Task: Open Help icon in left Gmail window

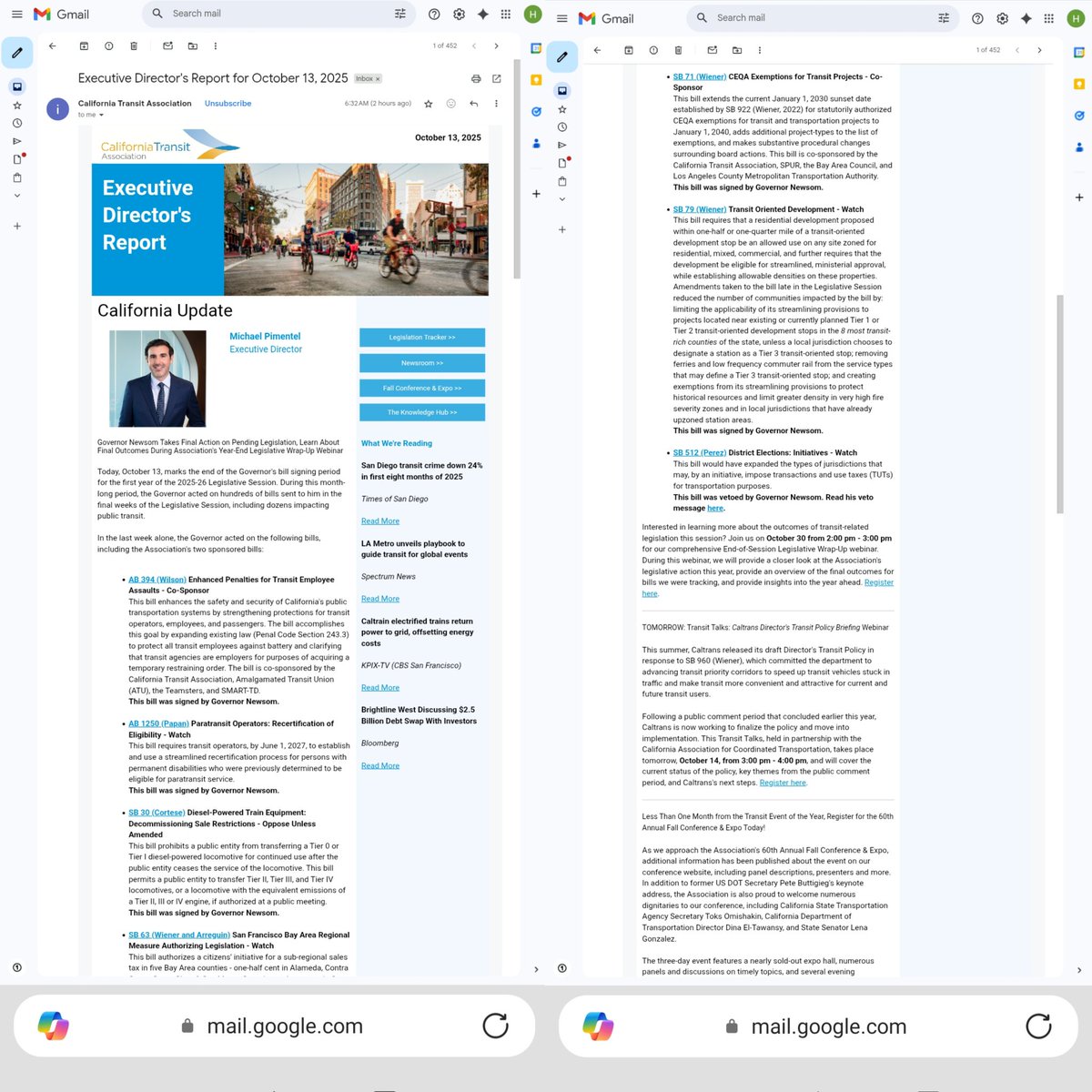Action: (434, 14)
